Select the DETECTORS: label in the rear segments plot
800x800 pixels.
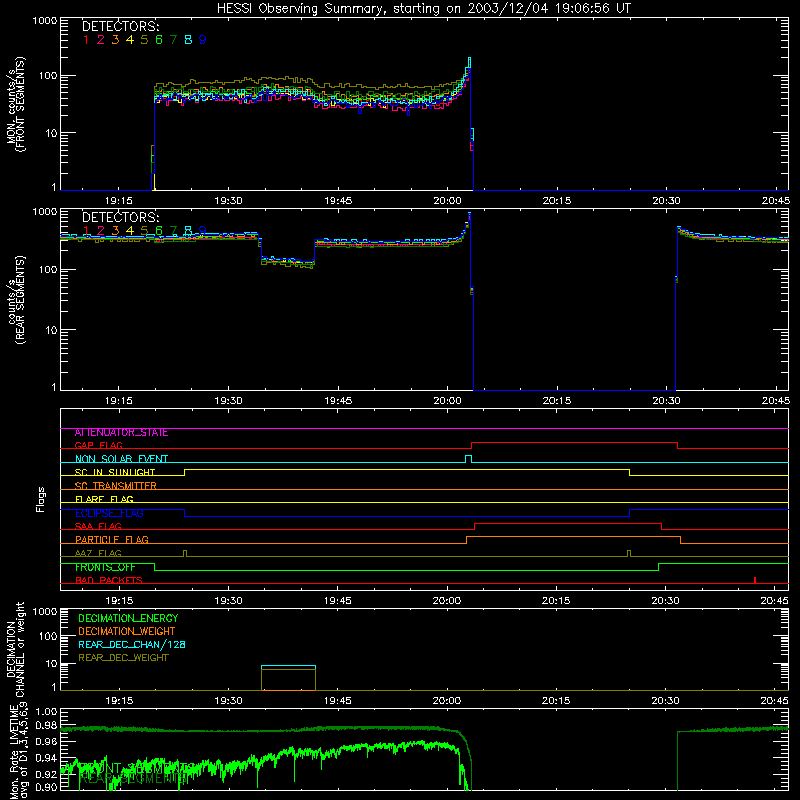point(121,217)
